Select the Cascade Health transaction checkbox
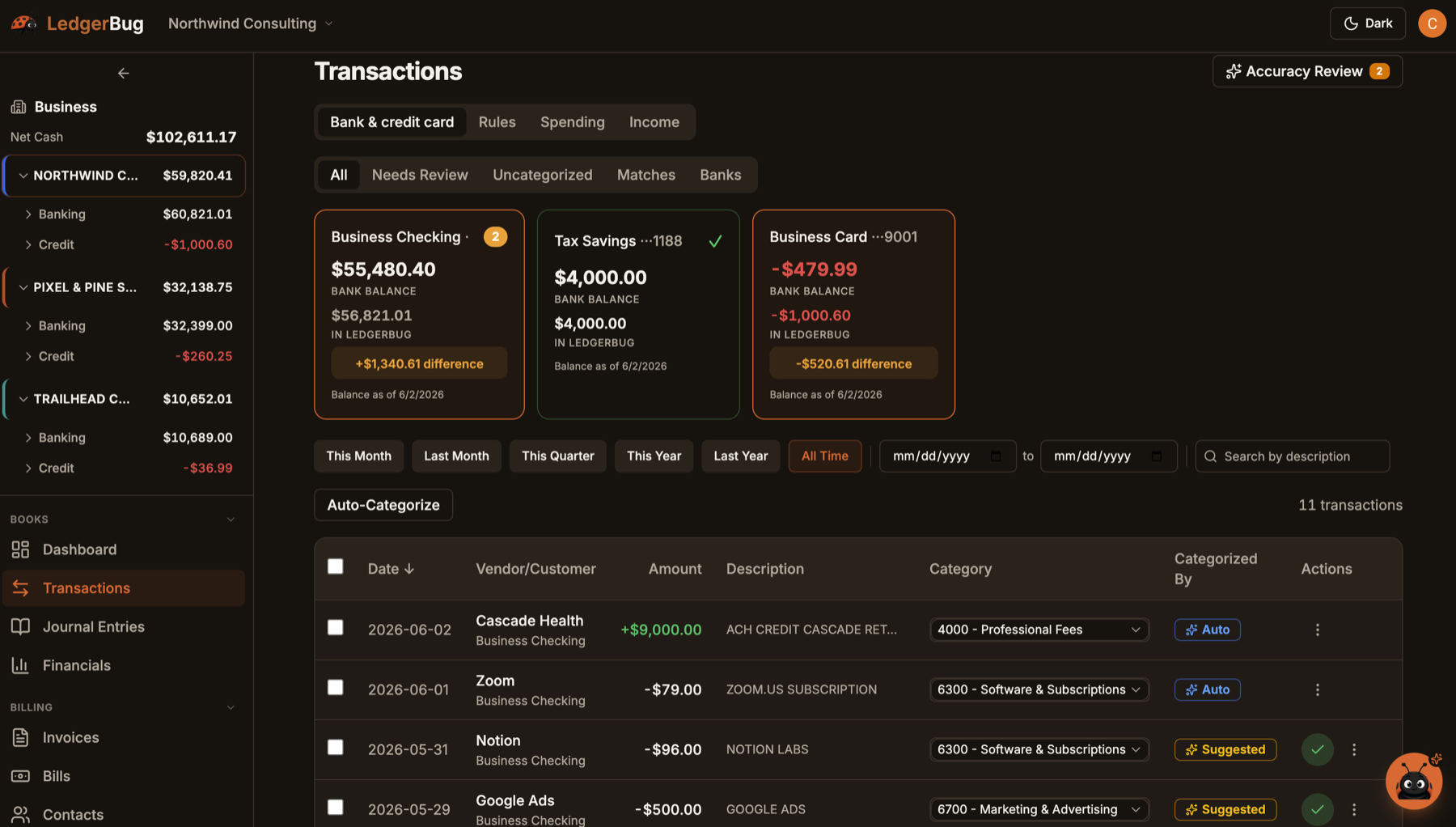 pyautogui.click(x=335, y=627)
